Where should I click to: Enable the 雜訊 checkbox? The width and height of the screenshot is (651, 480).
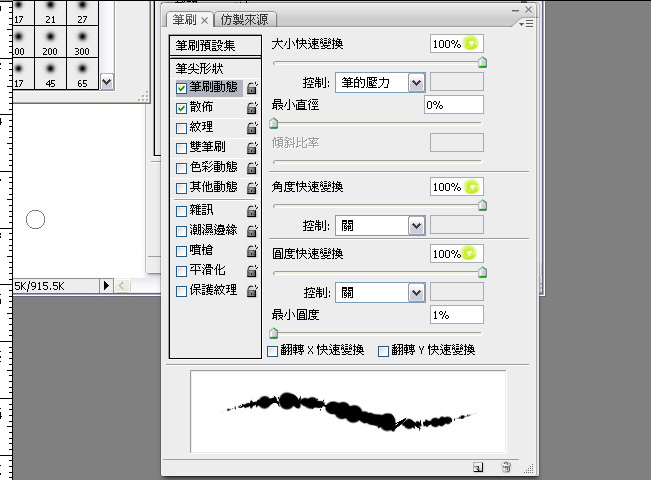[x=181, y=211]
